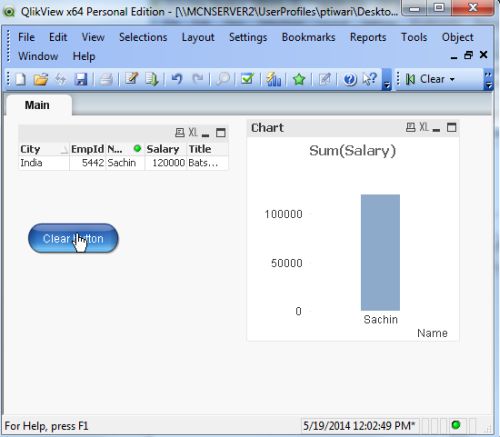Undo the last layout change

177,79
